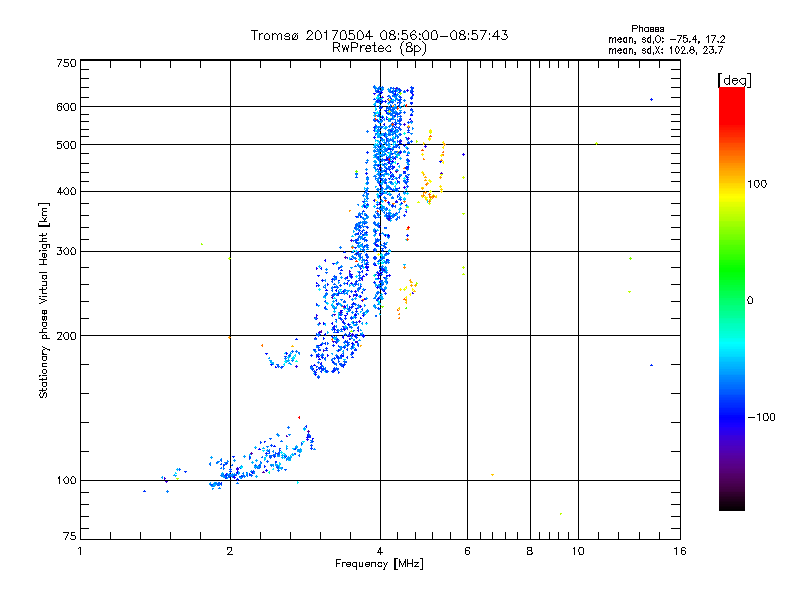Click the plot title 'Tromsø 20170504 08:56:00-08:57:43'
This screenshot has height=600, width=800.
(x=379, y=35)
